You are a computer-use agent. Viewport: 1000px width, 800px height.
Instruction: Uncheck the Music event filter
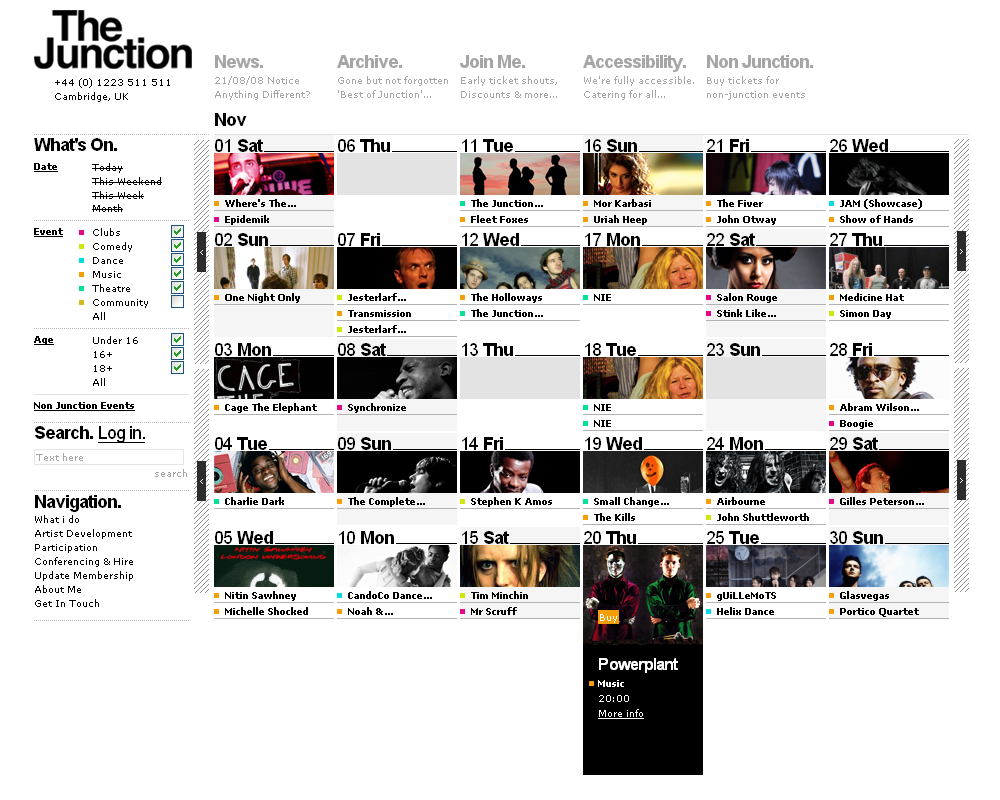click(177, 274)
